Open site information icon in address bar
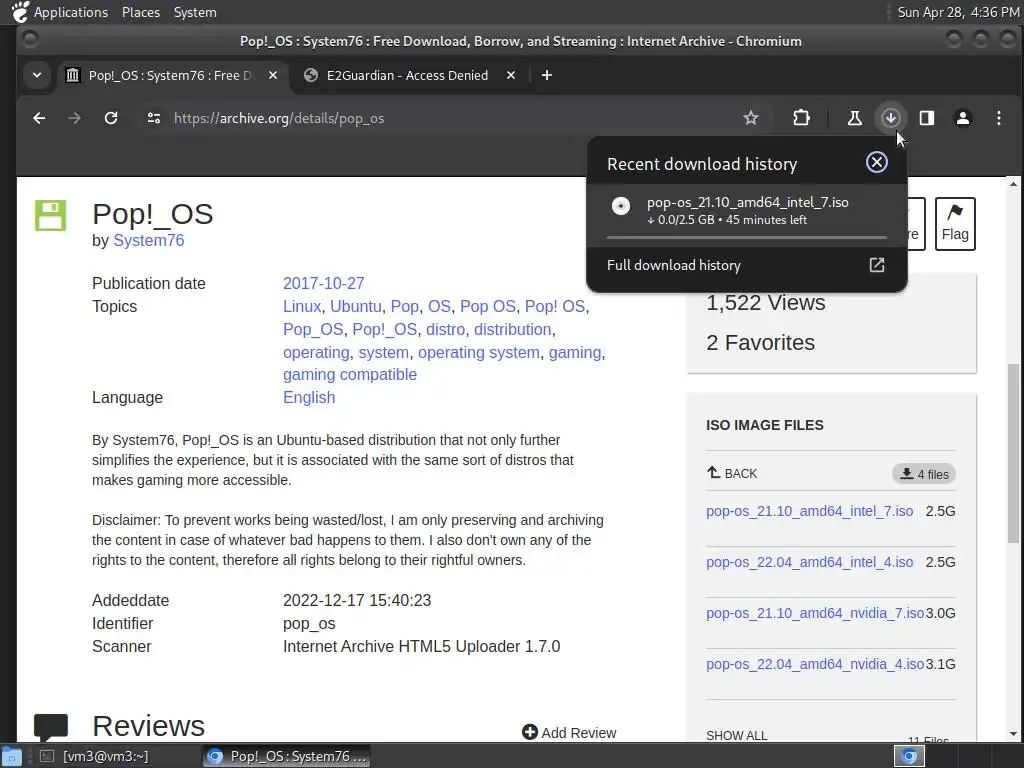The height and width of the screenshot is (768, 1024). (x=154, y=118)
